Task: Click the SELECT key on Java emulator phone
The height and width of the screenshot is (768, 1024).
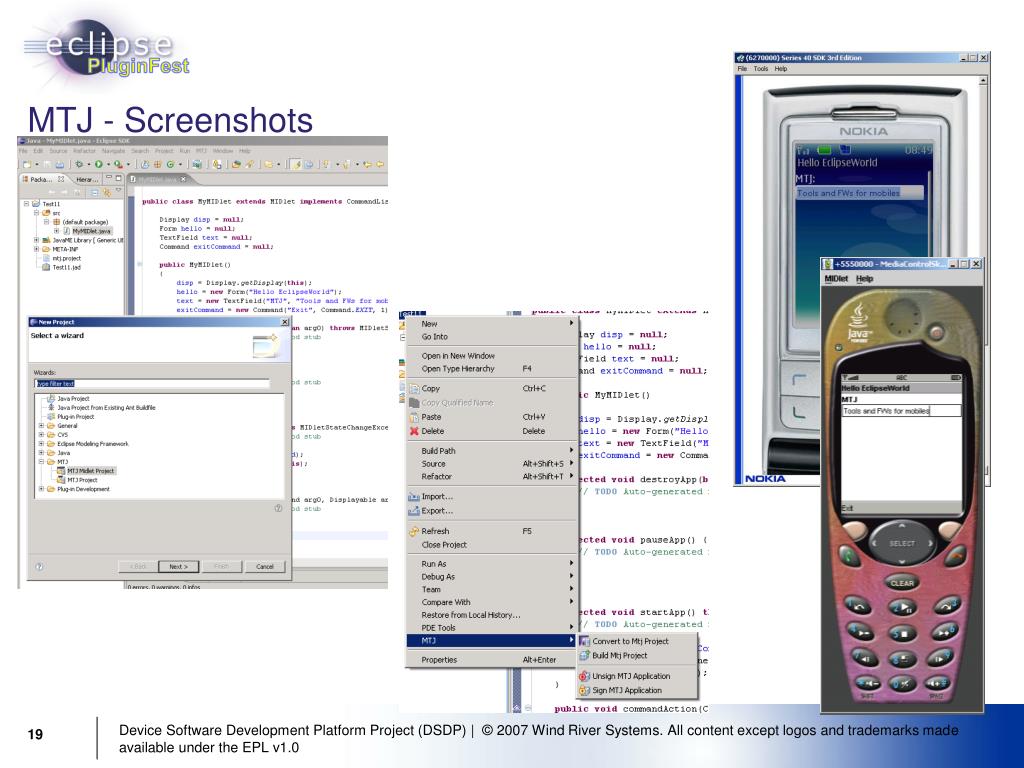Action: pos(903,543)
